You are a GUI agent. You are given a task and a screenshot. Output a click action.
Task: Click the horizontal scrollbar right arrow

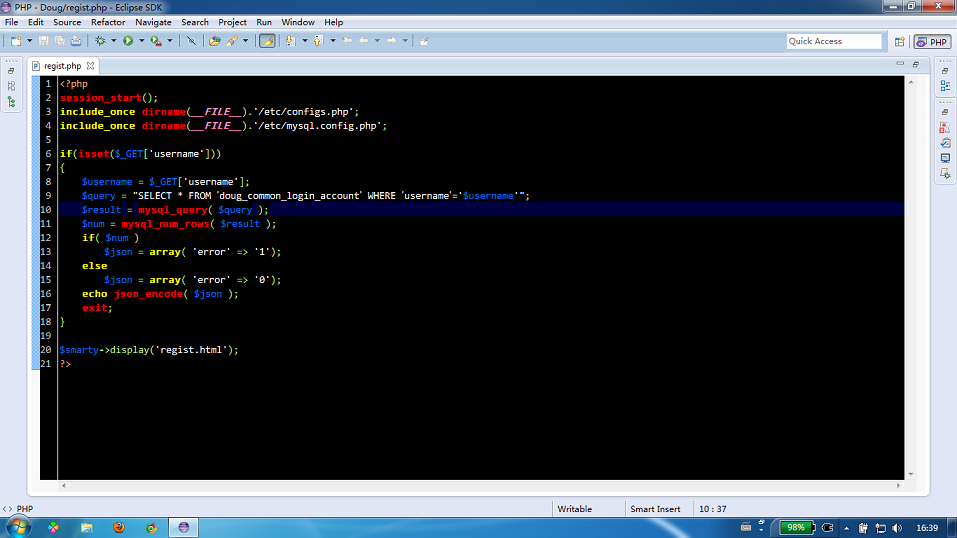pos(898,486)
